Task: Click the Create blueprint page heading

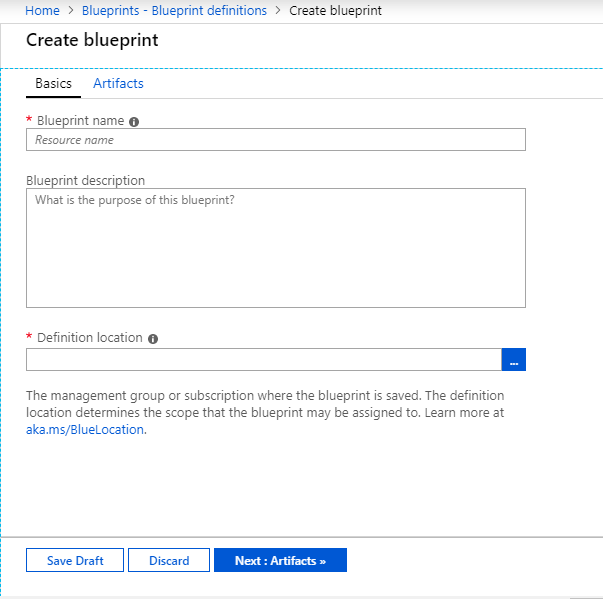Action: click(92, 41)
